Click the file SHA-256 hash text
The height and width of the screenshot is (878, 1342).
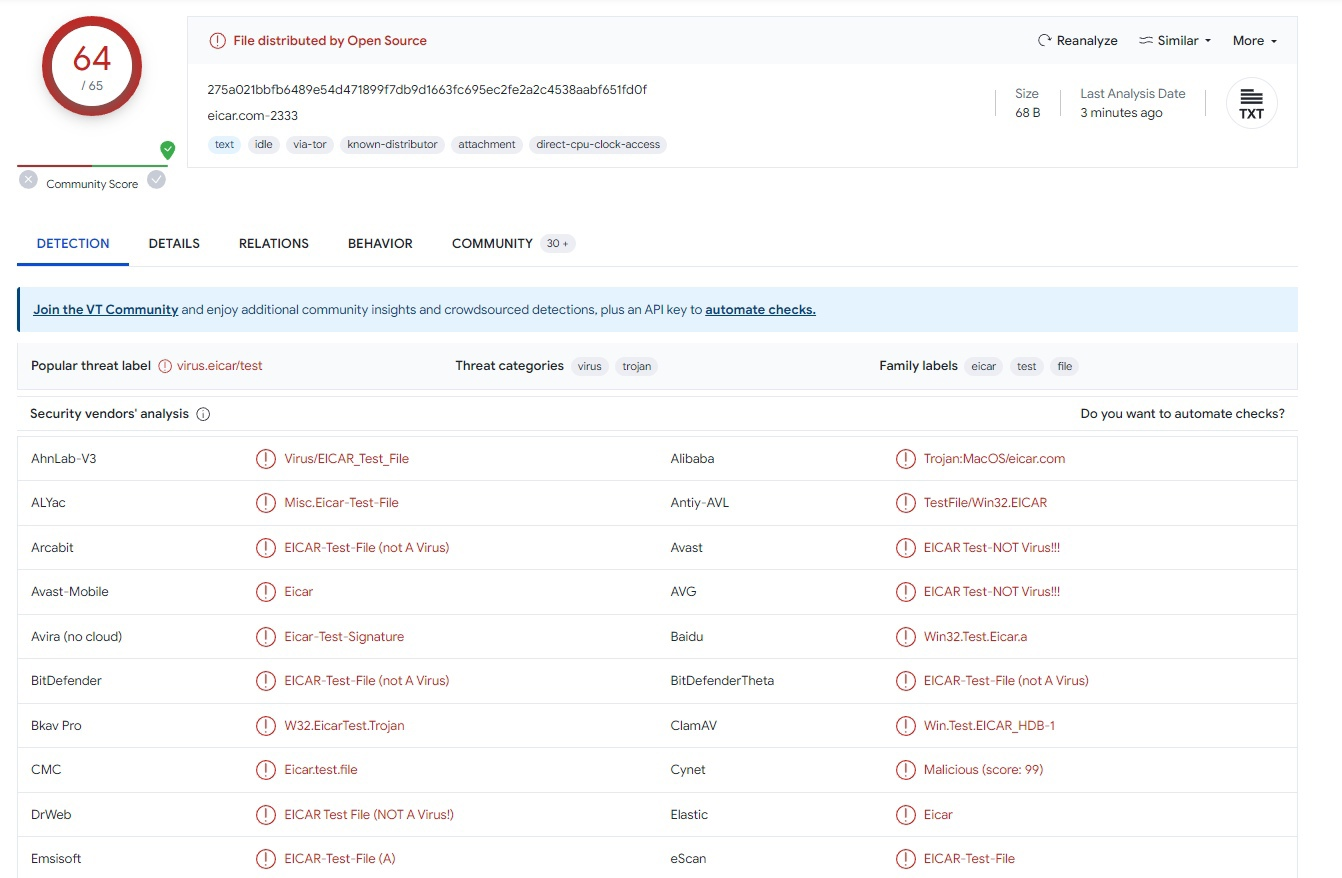point(427,90)
